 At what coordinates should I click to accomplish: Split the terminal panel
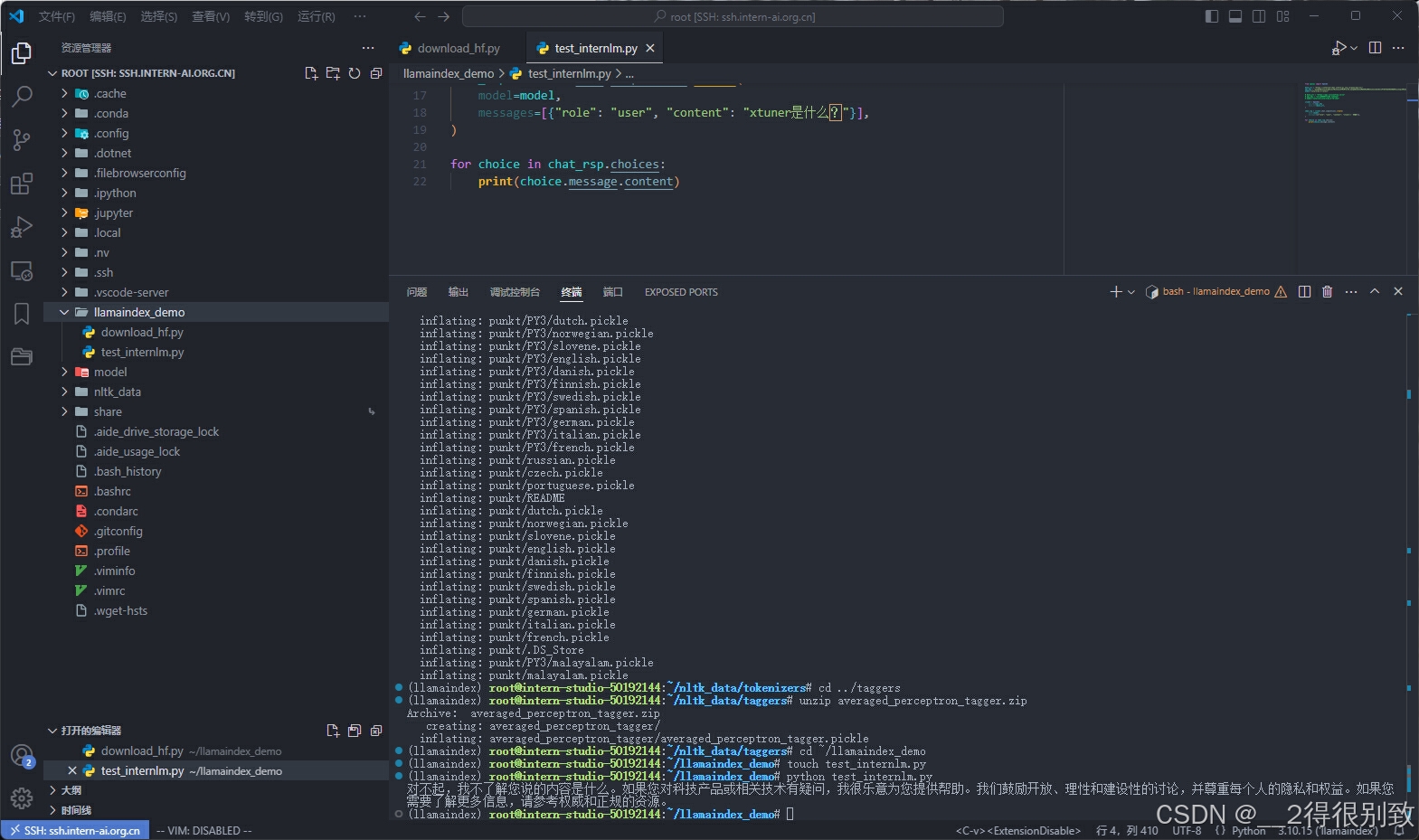(x=1304, y=291)
